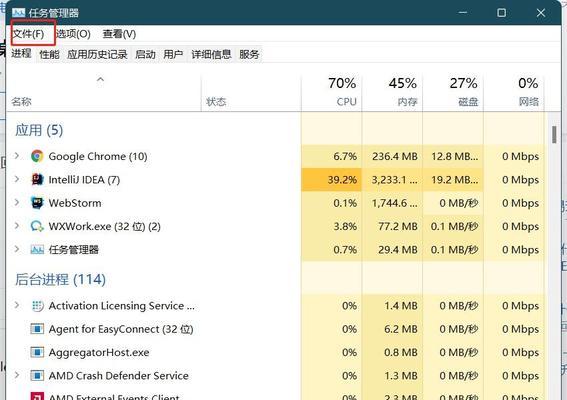Minimize the Task Manager window

(463, 13)
